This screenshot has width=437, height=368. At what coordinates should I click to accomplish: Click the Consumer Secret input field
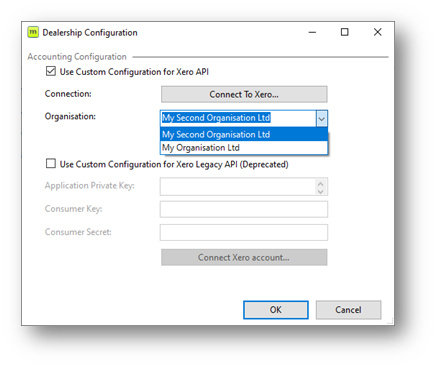[244, 232]
